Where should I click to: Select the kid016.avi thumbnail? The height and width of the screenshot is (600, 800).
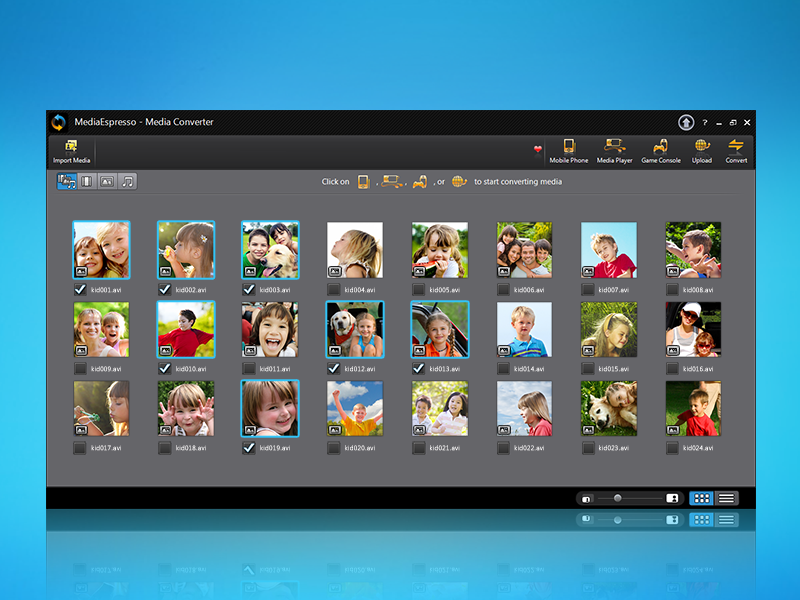click(x=693, y=329)
